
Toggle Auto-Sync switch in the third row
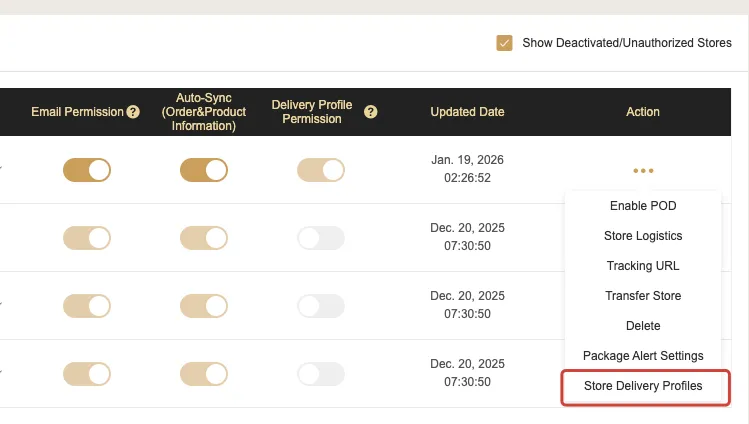coord(204,306)
